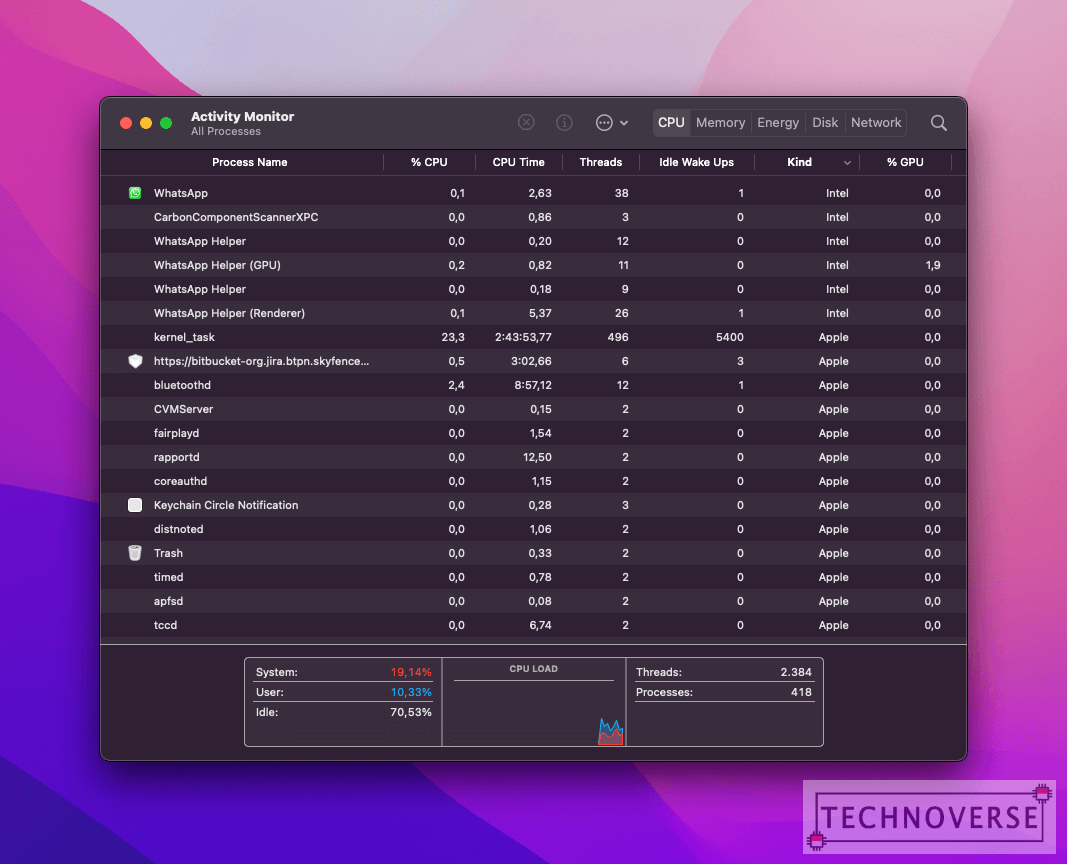The image size is (1067, 864).
Task: Click the All Processes subtitle
Action: [x=225, y=131]
